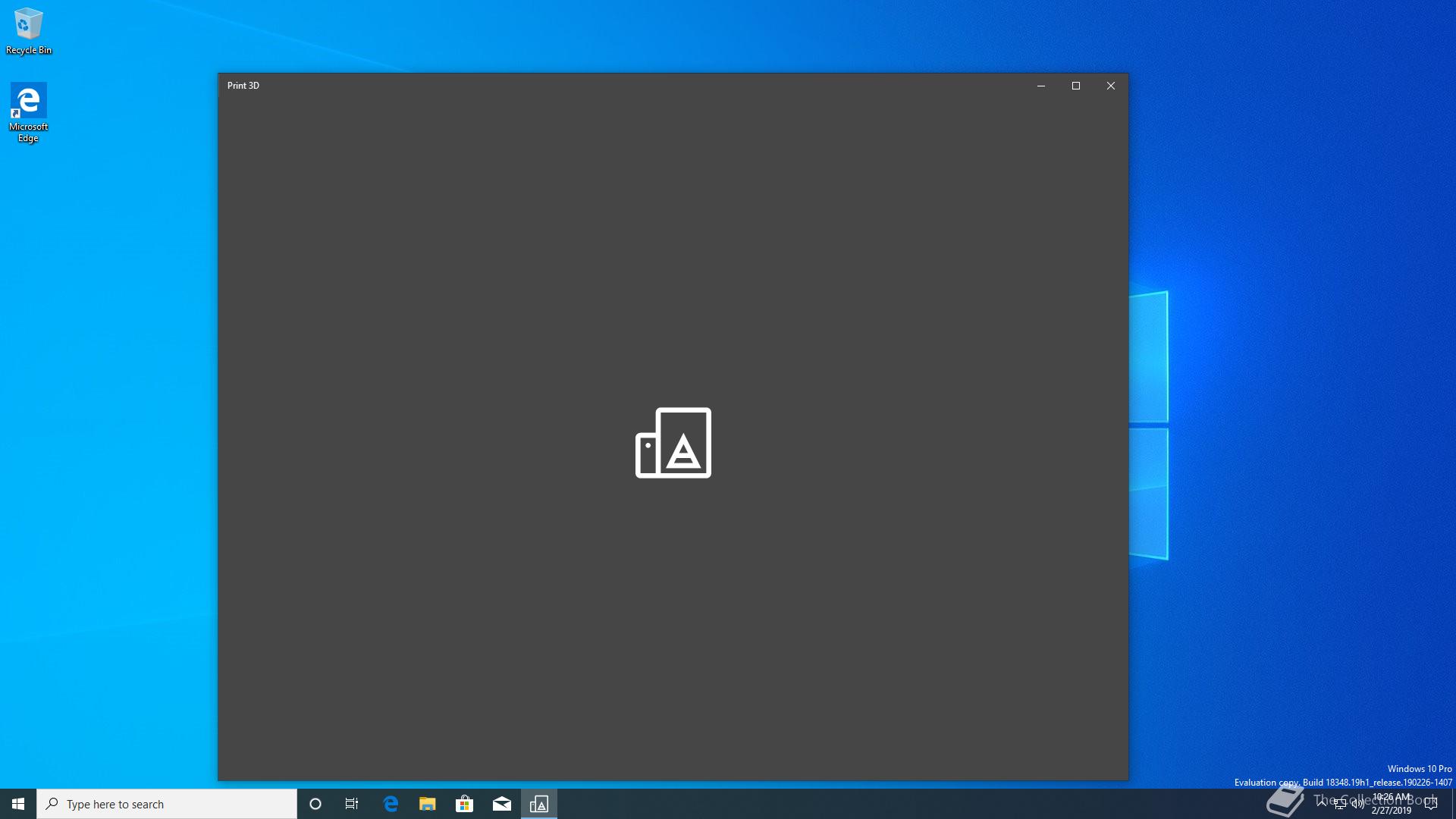Open the network status tray icon
Viewport: 1456px width, 819px height.
1340,804
